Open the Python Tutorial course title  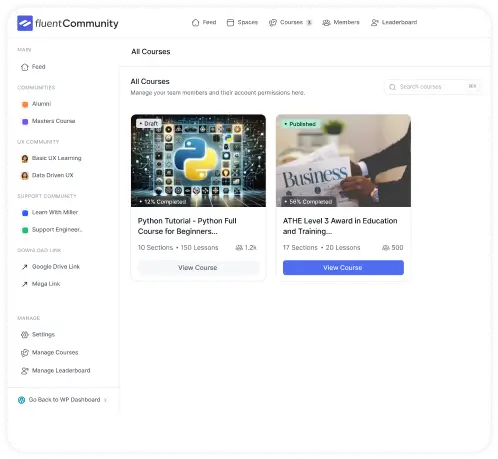187,226
